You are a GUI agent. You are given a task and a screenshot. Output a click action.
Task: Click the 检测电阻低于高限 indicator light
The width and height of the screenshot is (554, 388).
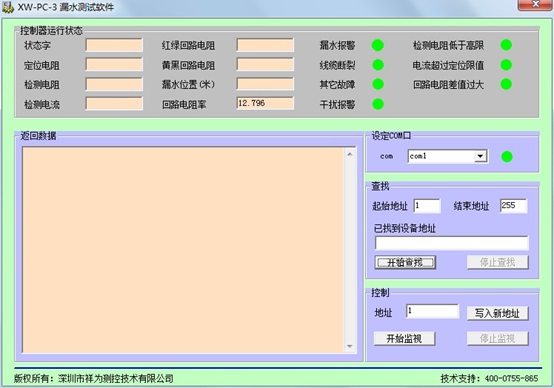pyautogui.click(x=506, y=45)
